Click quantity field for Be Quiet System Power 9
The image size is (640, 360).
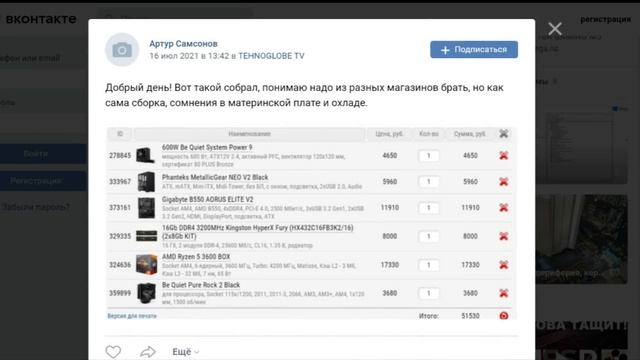click(429, 156)
